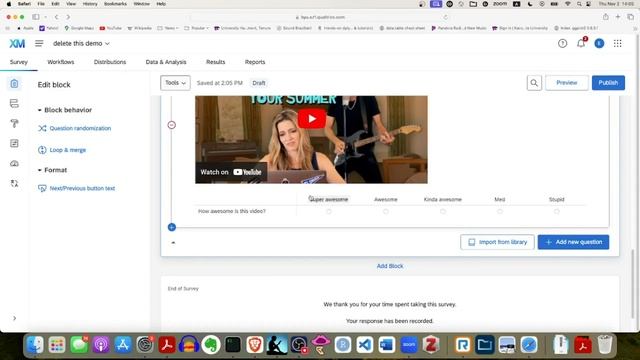Select the survey builder sidebar icon
The image size is (640, 360).
(14, 84)
